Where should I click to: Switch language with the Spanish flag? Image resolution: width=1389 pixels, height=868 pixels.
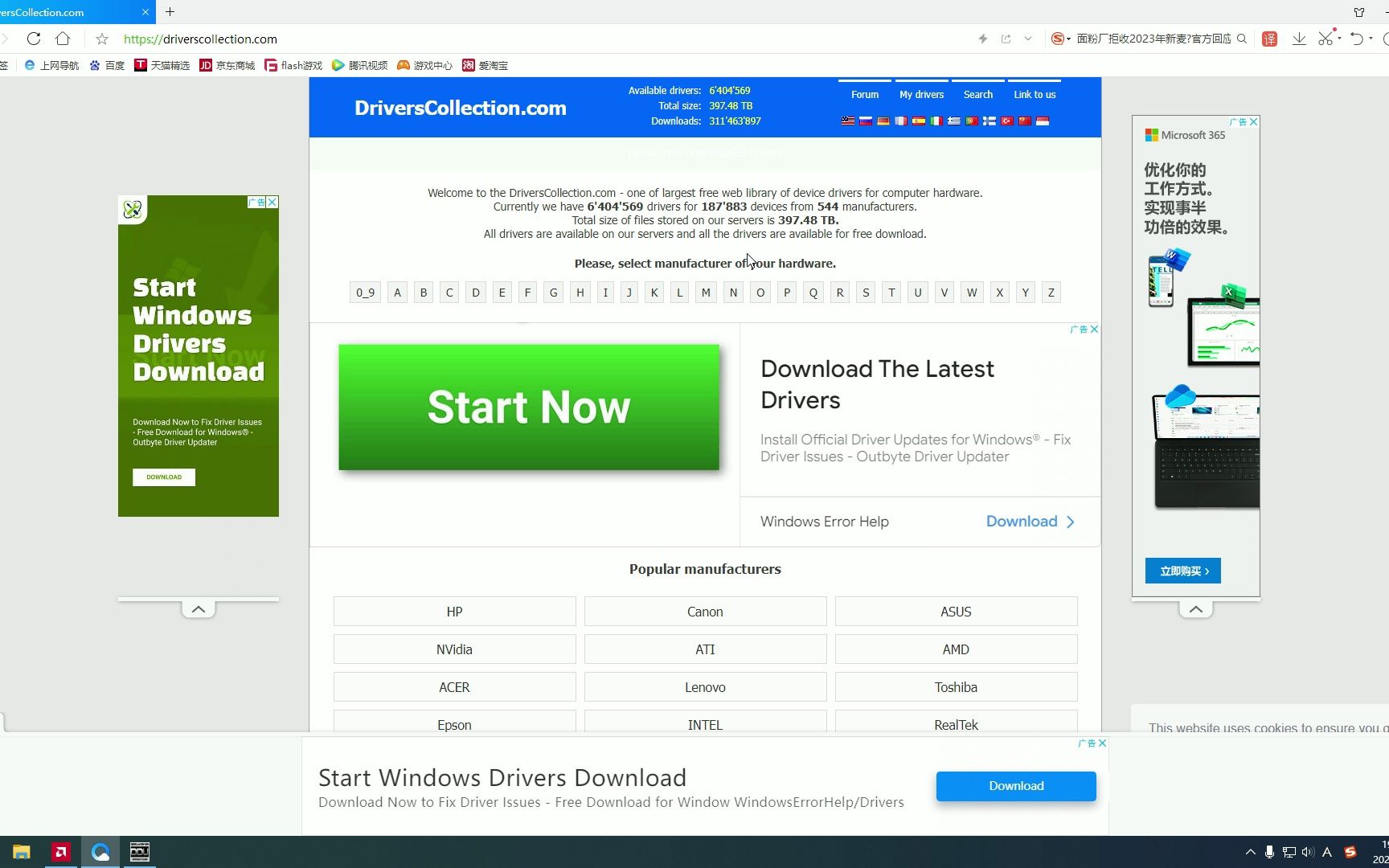pyautogui.click(x=919, y=121)
